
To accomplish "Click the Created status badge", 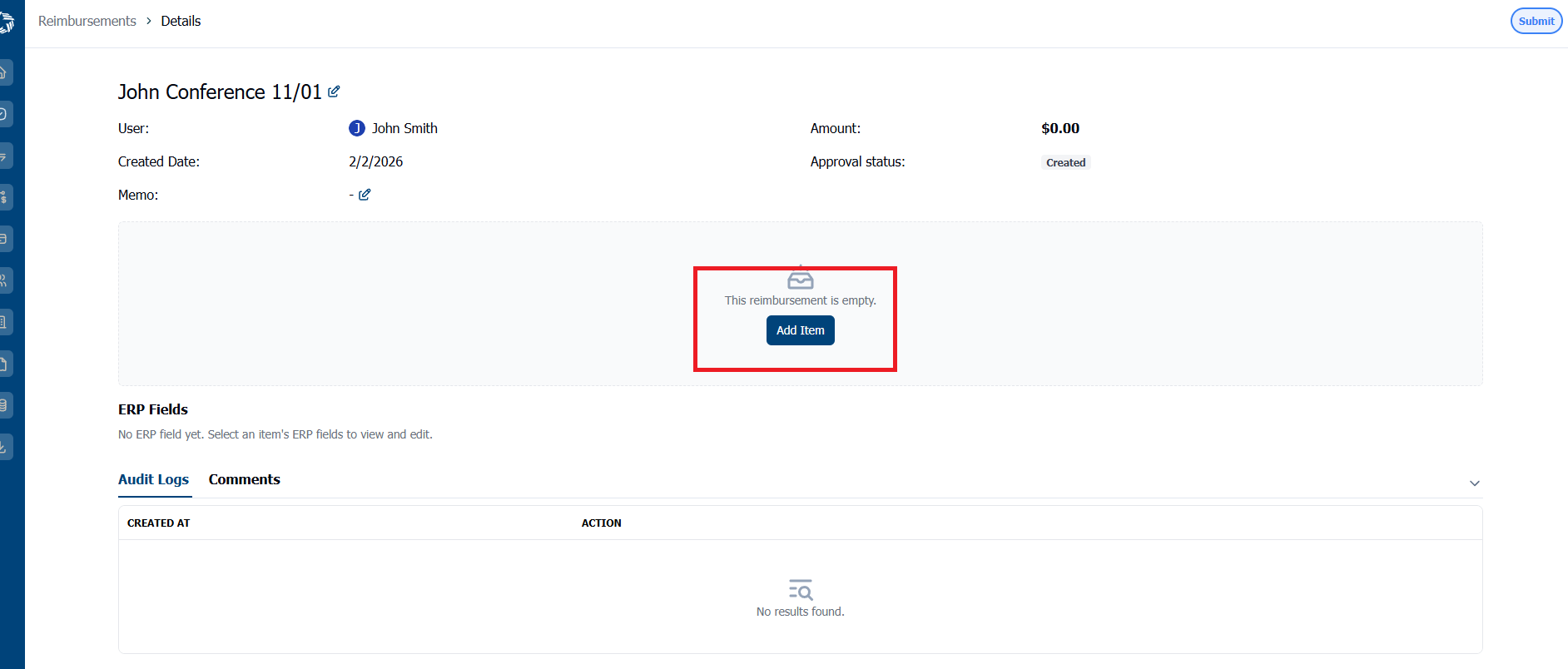I will click(1066, 162).
